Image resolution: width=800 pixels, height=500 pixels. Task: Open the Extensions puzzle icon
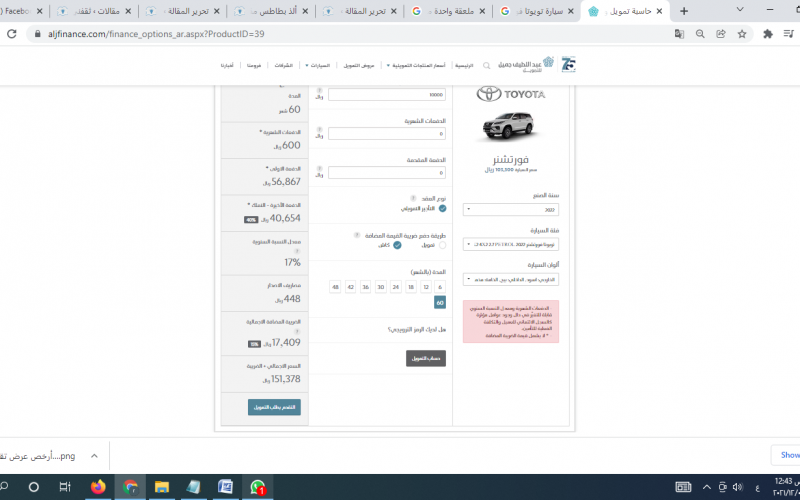(768, 34)
